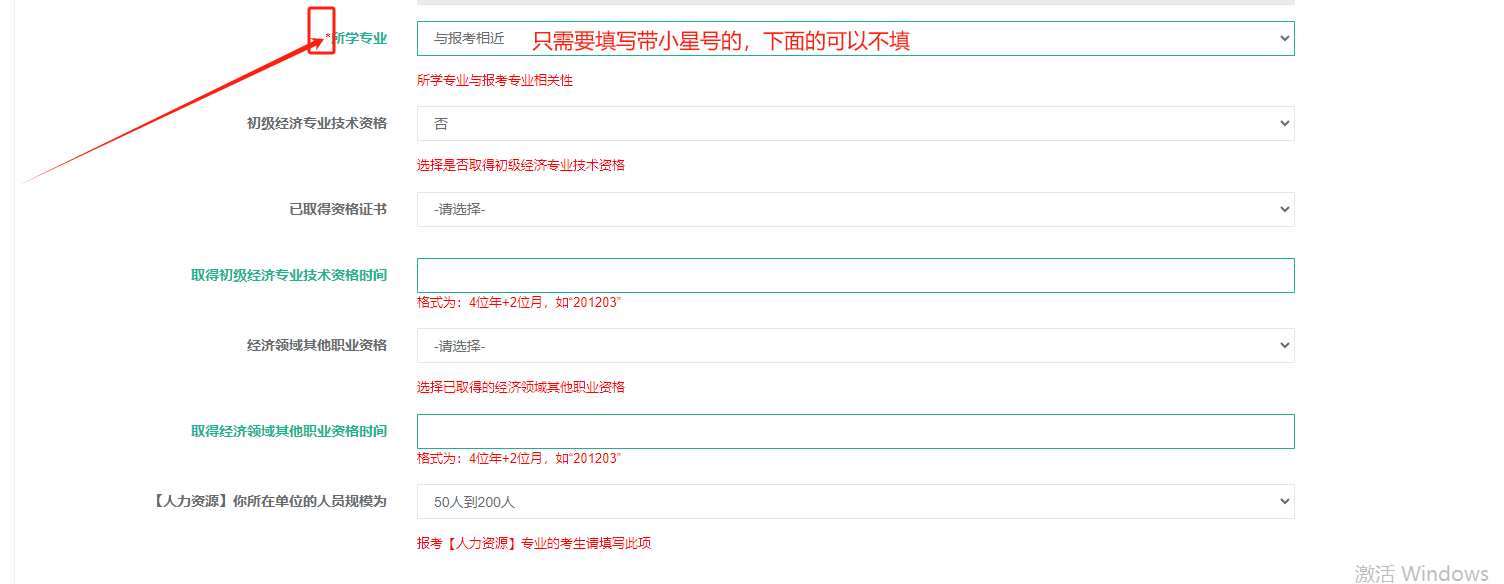Click the 所学专业 field label

click(x=359, y=39)
